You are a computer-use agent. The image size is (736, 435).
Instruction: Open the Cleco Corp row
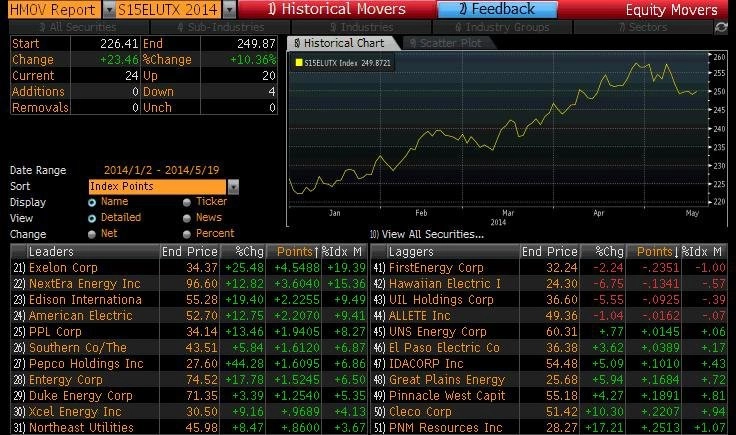point(549,411)
